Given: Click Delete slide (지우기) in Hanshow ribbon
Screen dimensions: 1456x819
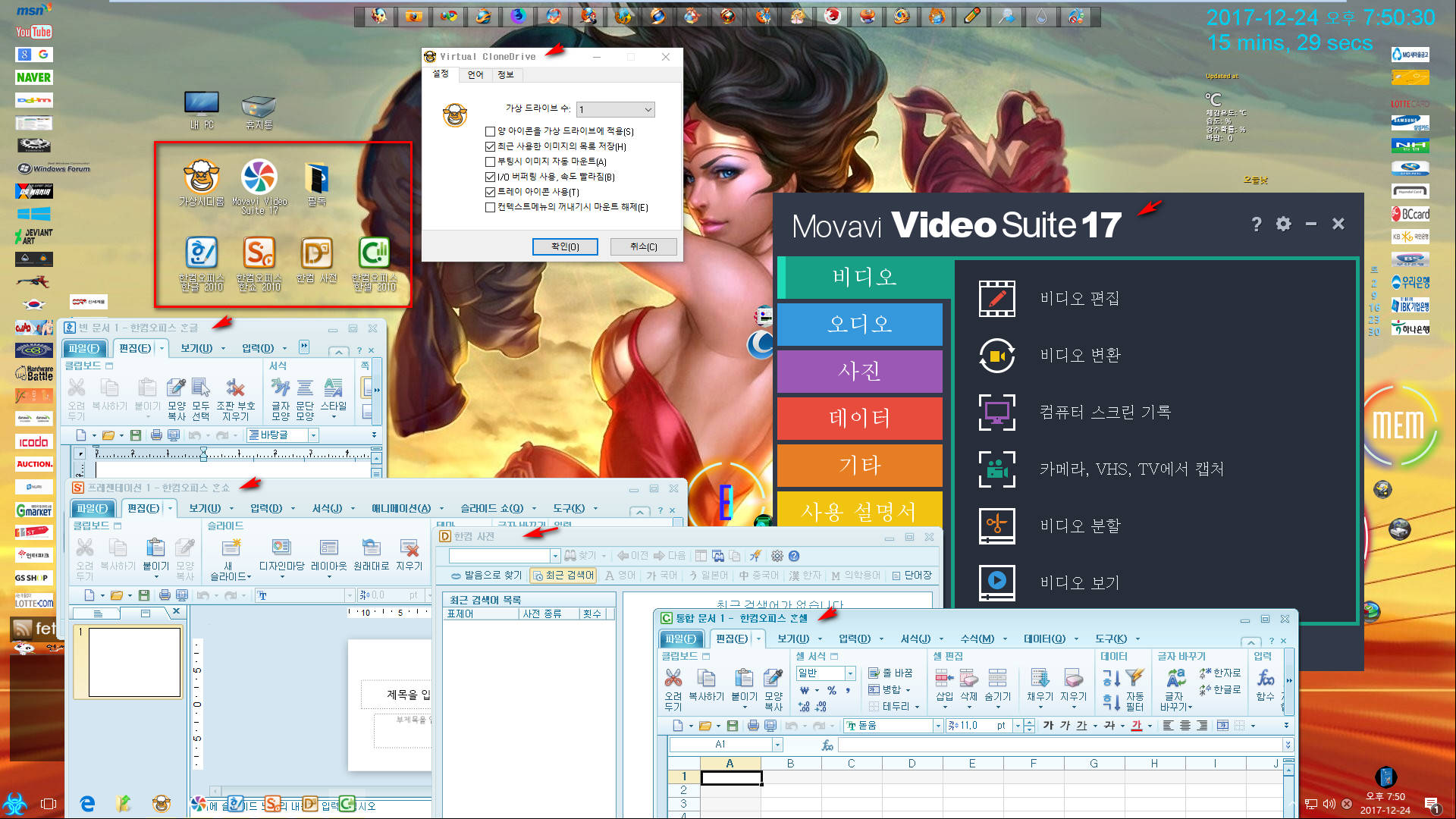Looking at the screenshot, I should 409,555.
